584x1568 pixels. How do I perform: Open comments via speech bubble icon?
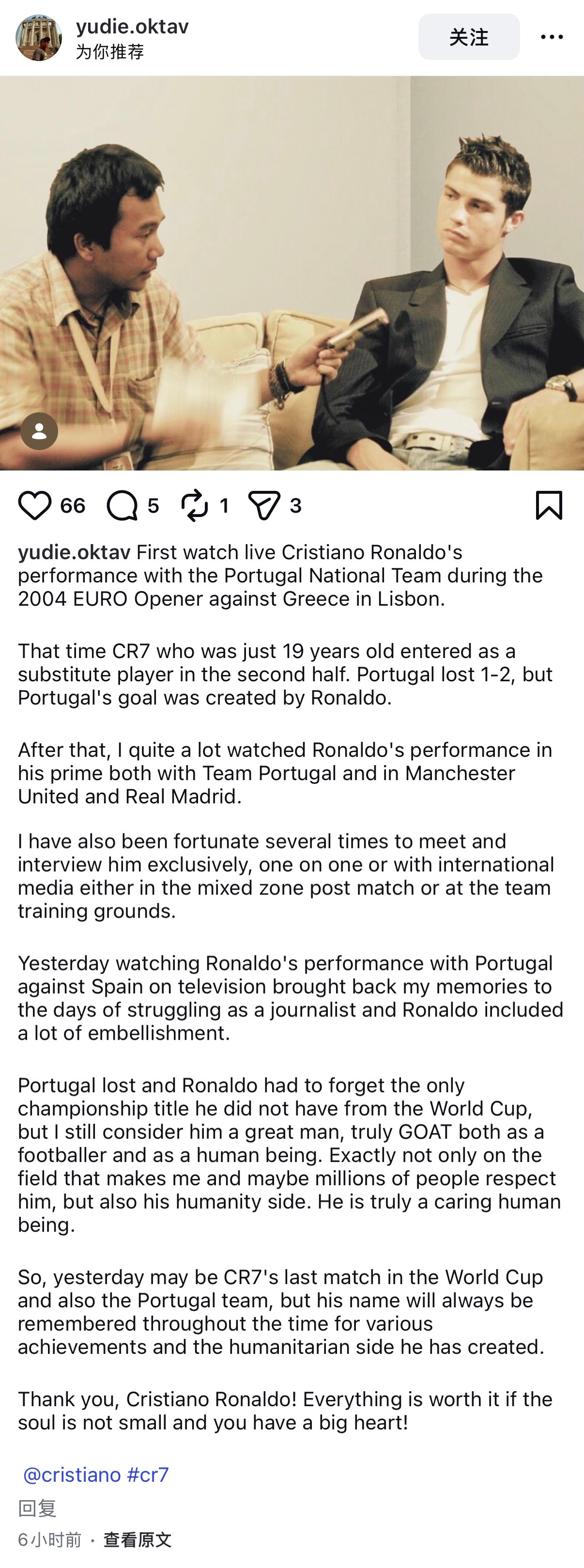(123, 505)
